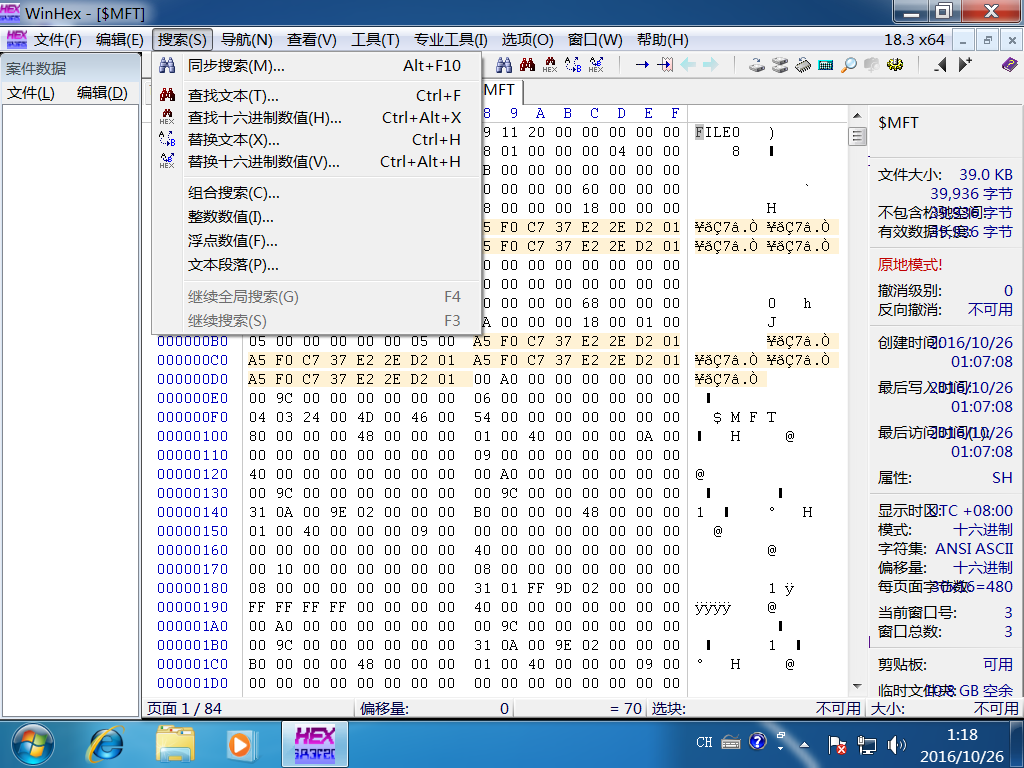The image size is (1024, 768).
Task: Open the 窗口(W) menu
Action: tap(595, 40)
